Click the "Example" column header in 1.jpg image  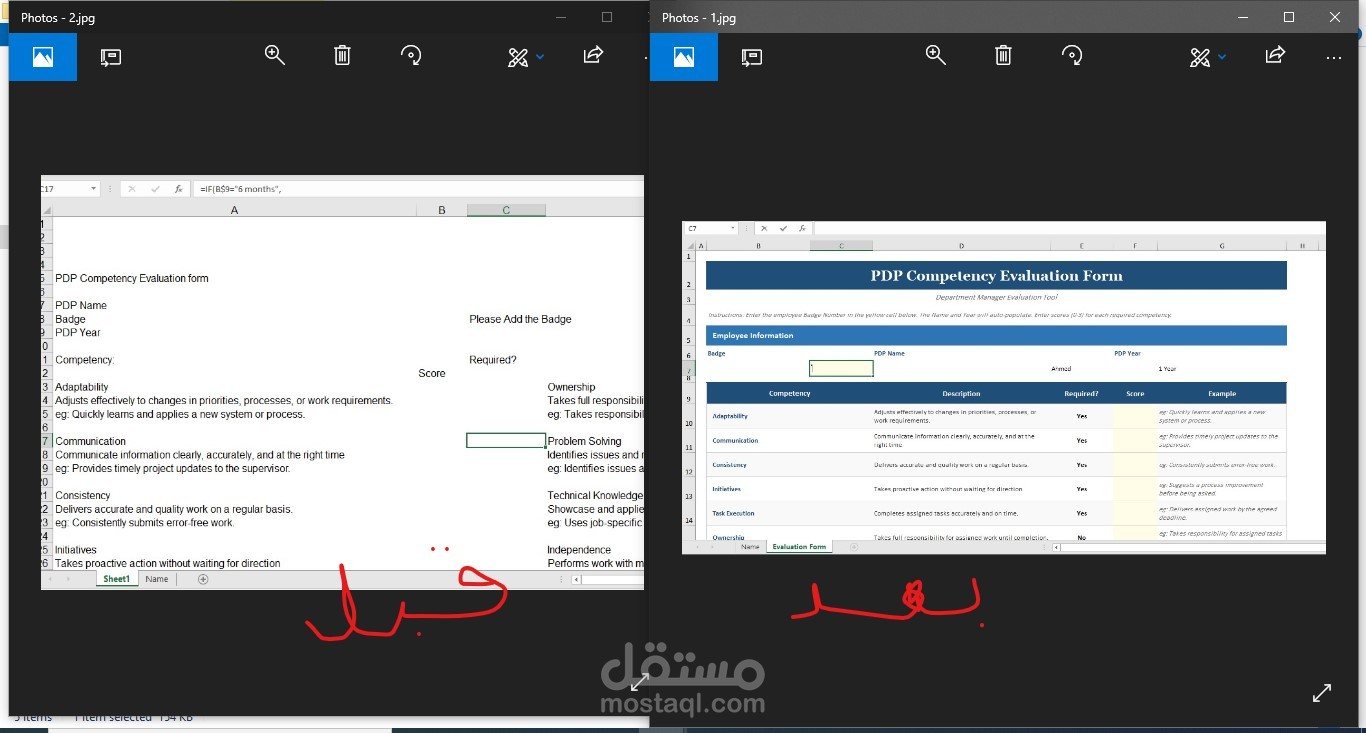coord(1222,393)
